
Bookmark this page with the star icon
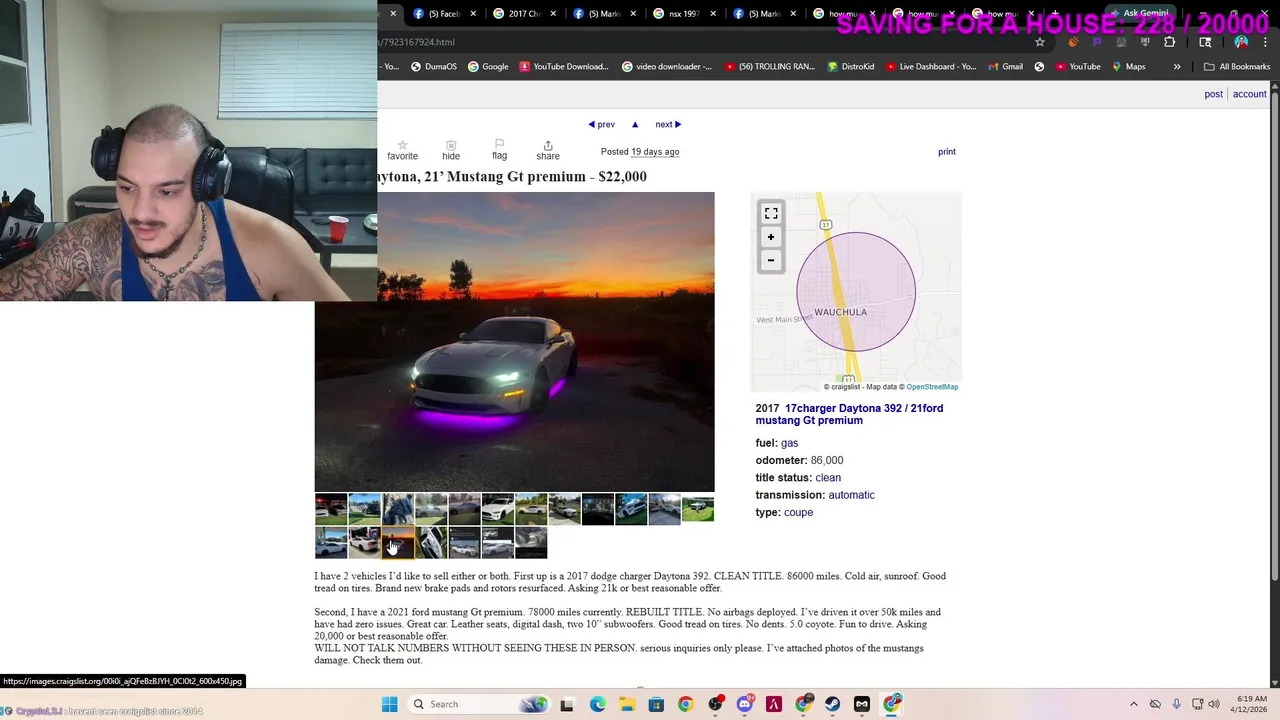tap(1040, 42)
